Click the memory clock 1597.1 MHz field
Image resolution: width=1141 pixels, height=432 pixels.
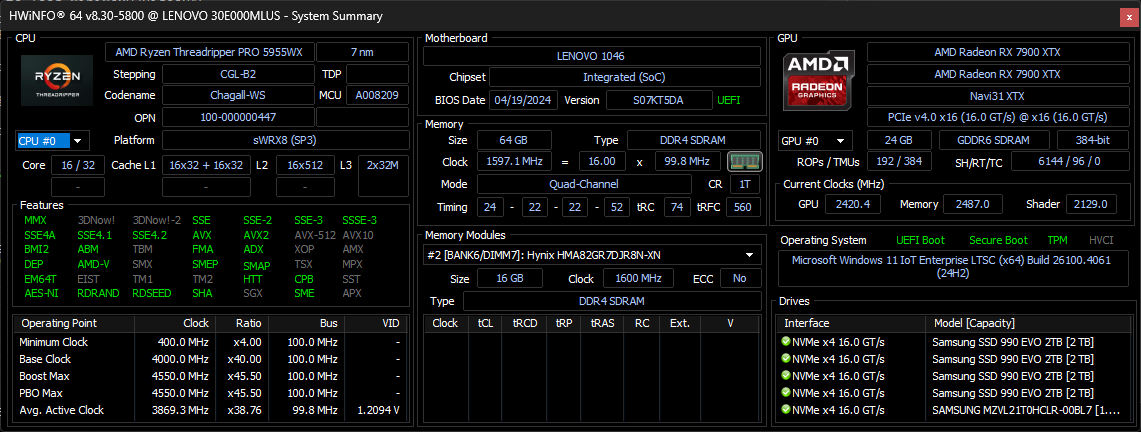click(x=514, y=161)
